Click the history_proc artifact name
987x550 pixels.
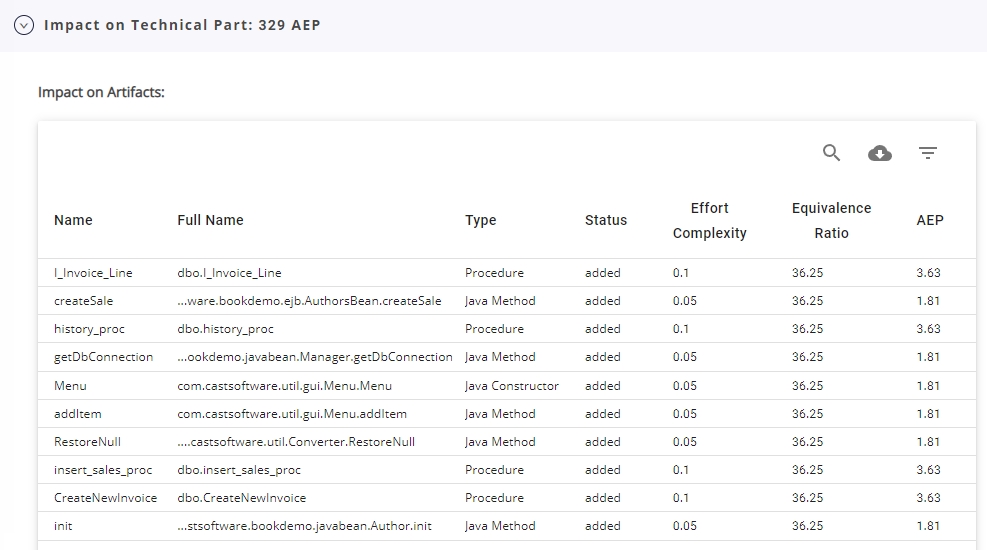89,329
